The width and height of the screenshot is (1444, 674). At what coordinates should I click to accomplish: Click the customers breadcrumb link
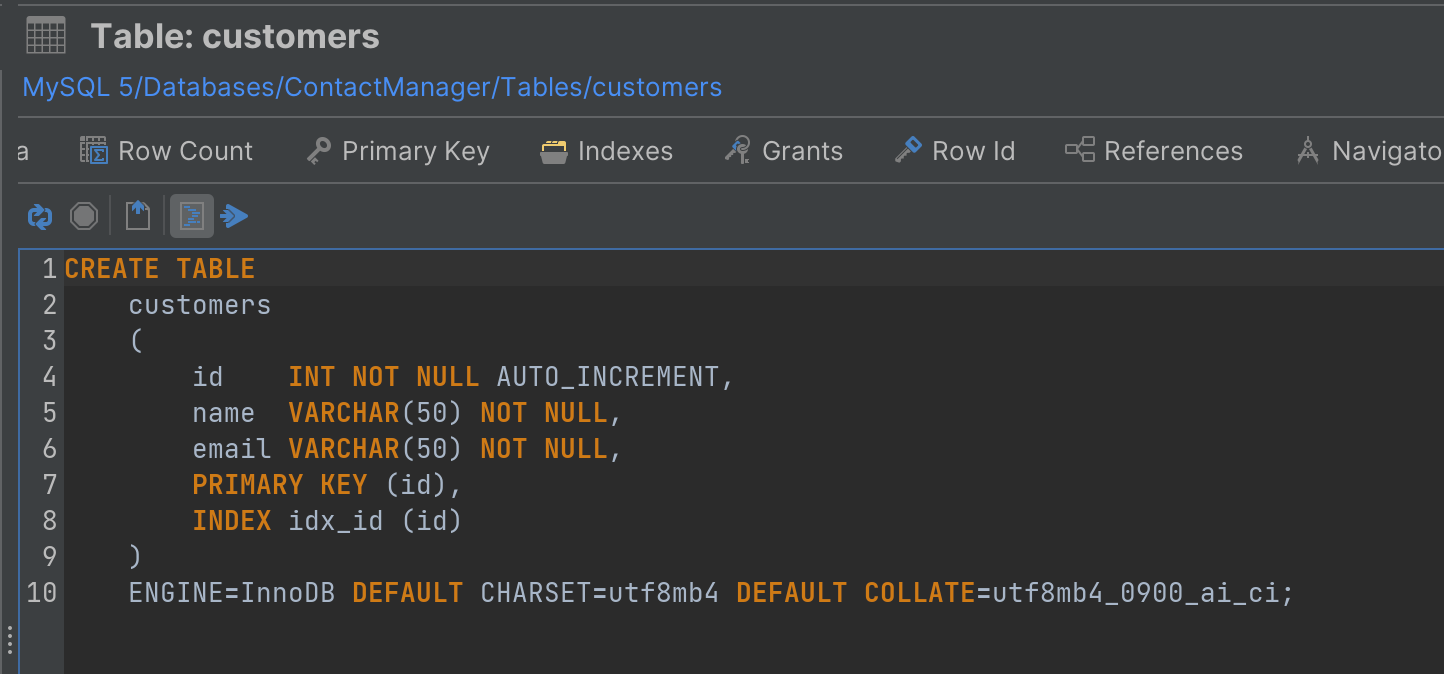[656, 87]
